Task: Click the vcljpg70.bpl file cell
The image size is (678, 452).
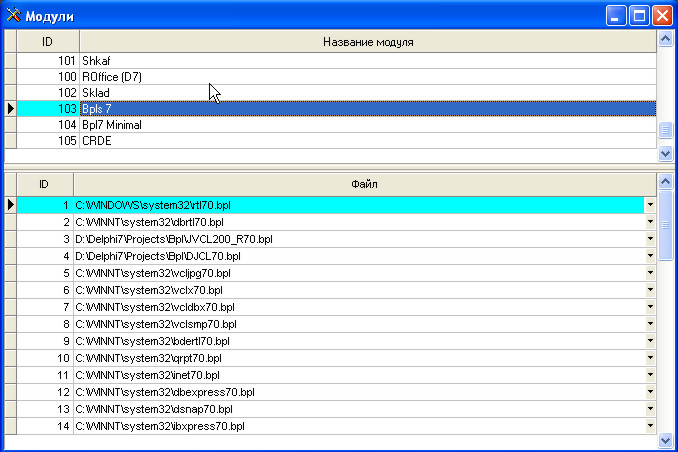Action: [358, 273]
